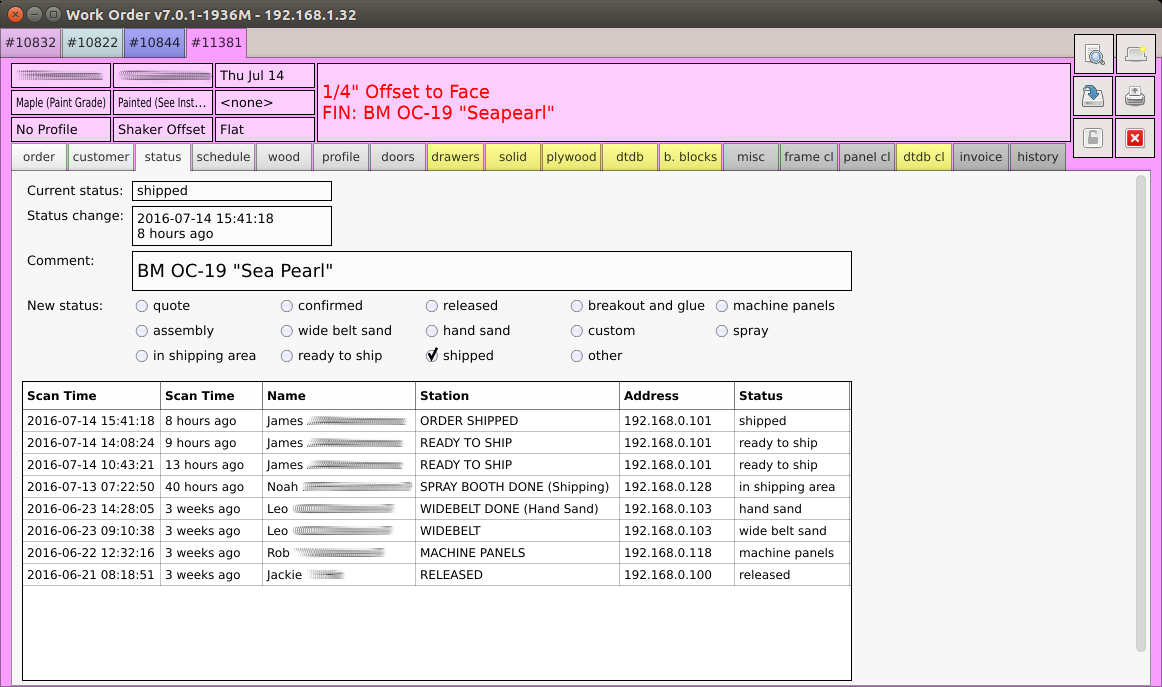Open the 'schedule' tab
The image size is (1162, 687).
point(223,157)
